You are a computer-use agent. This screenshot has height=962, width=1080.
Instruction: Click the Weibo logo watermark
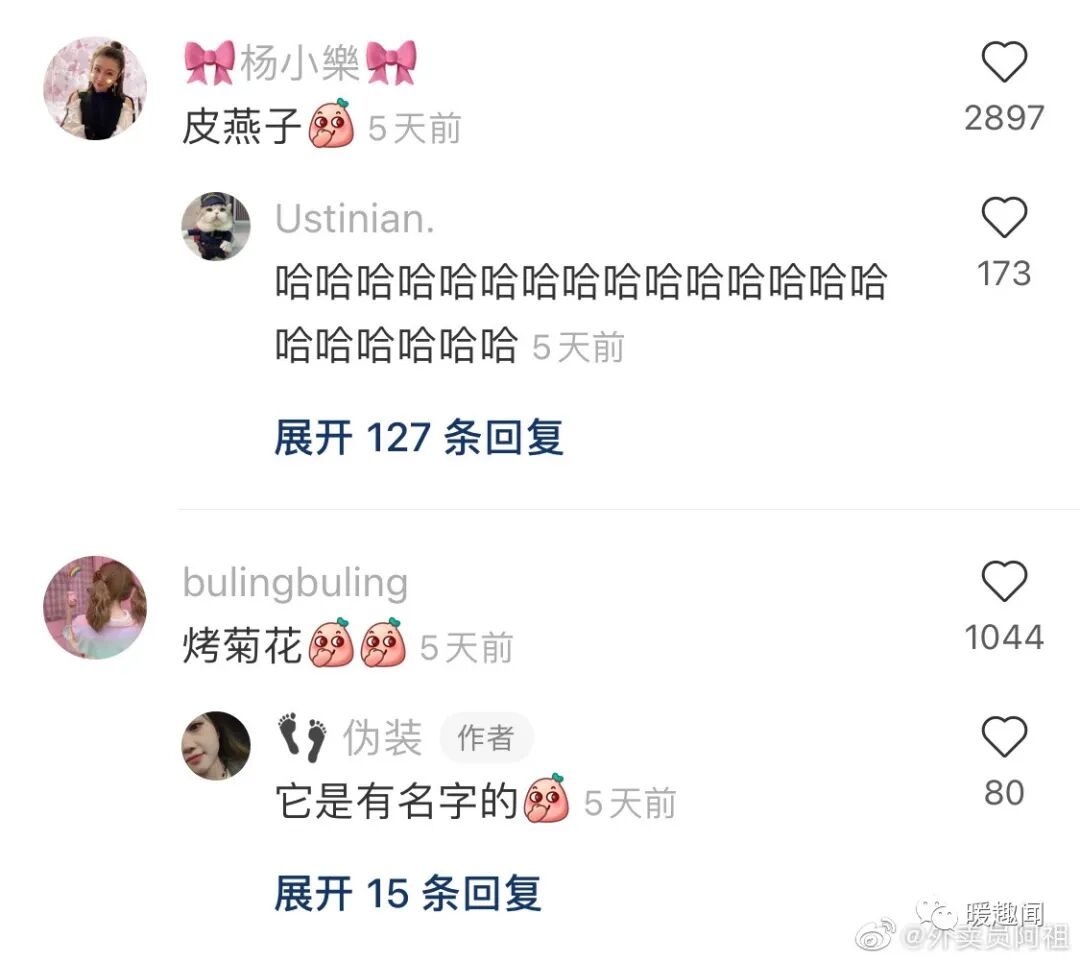click(876, 936)
